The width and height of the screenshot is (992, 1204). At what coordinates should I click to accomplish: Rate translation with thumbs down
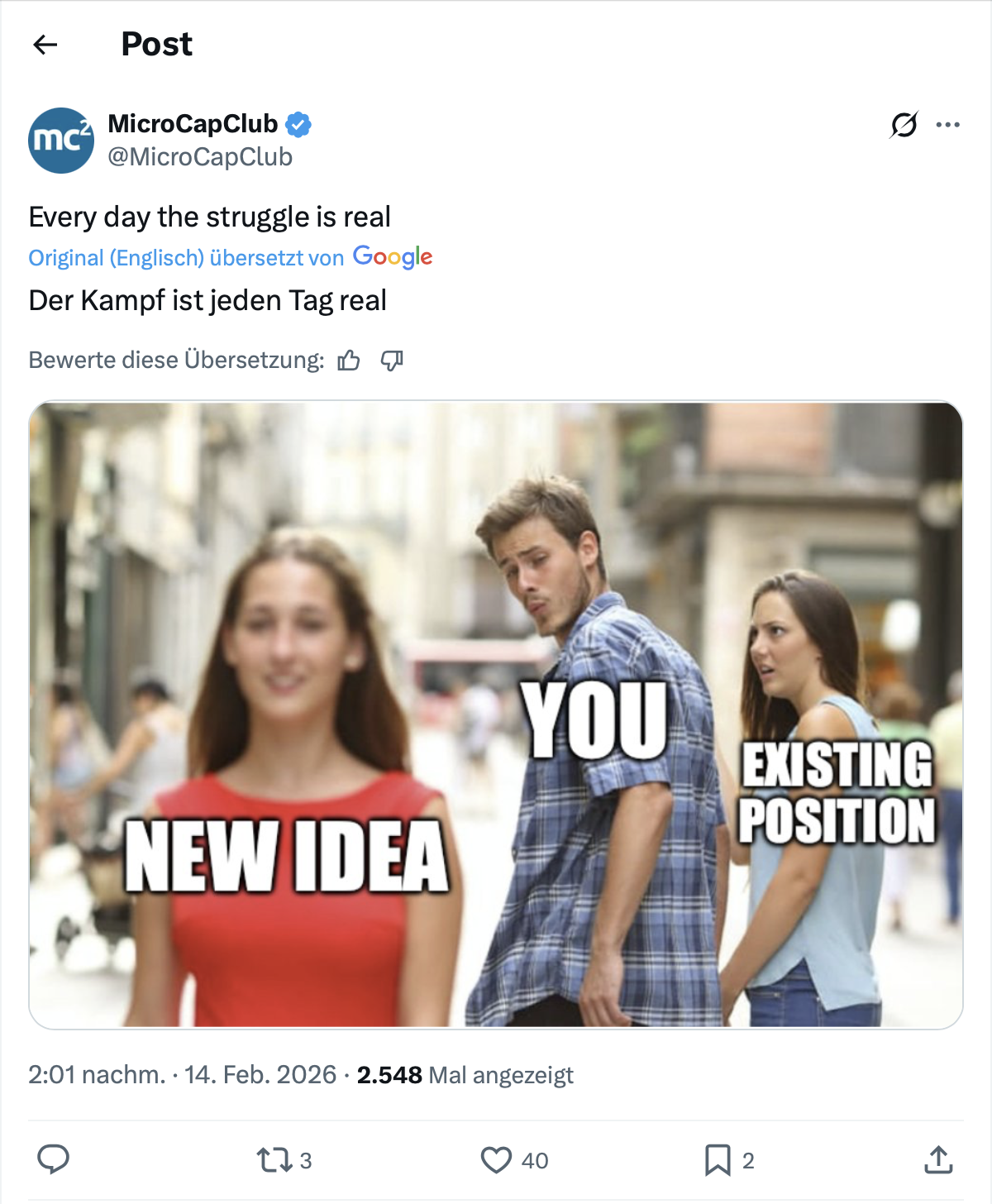(x=392, y=360)
